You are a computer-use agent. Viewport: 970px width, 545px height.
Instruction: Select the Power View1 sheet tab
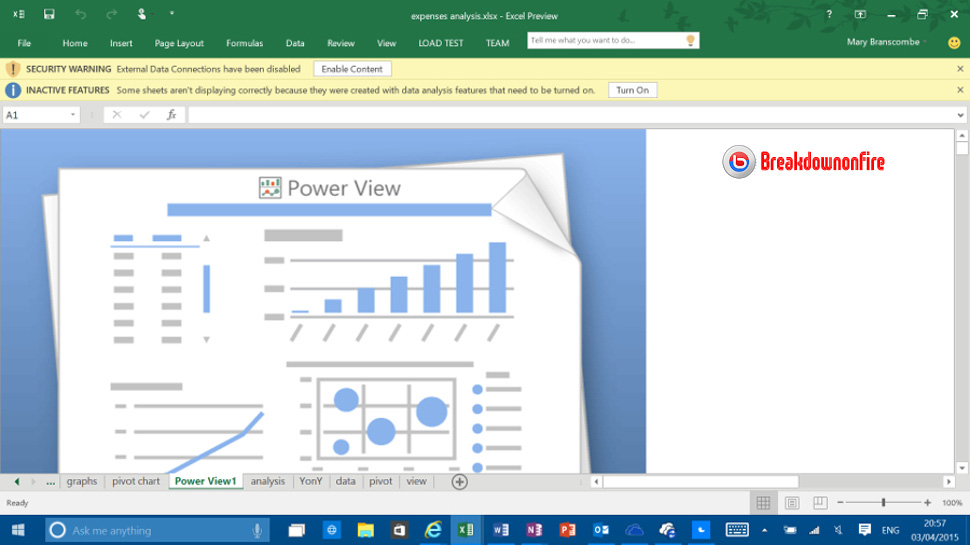(x=205, y=481)
